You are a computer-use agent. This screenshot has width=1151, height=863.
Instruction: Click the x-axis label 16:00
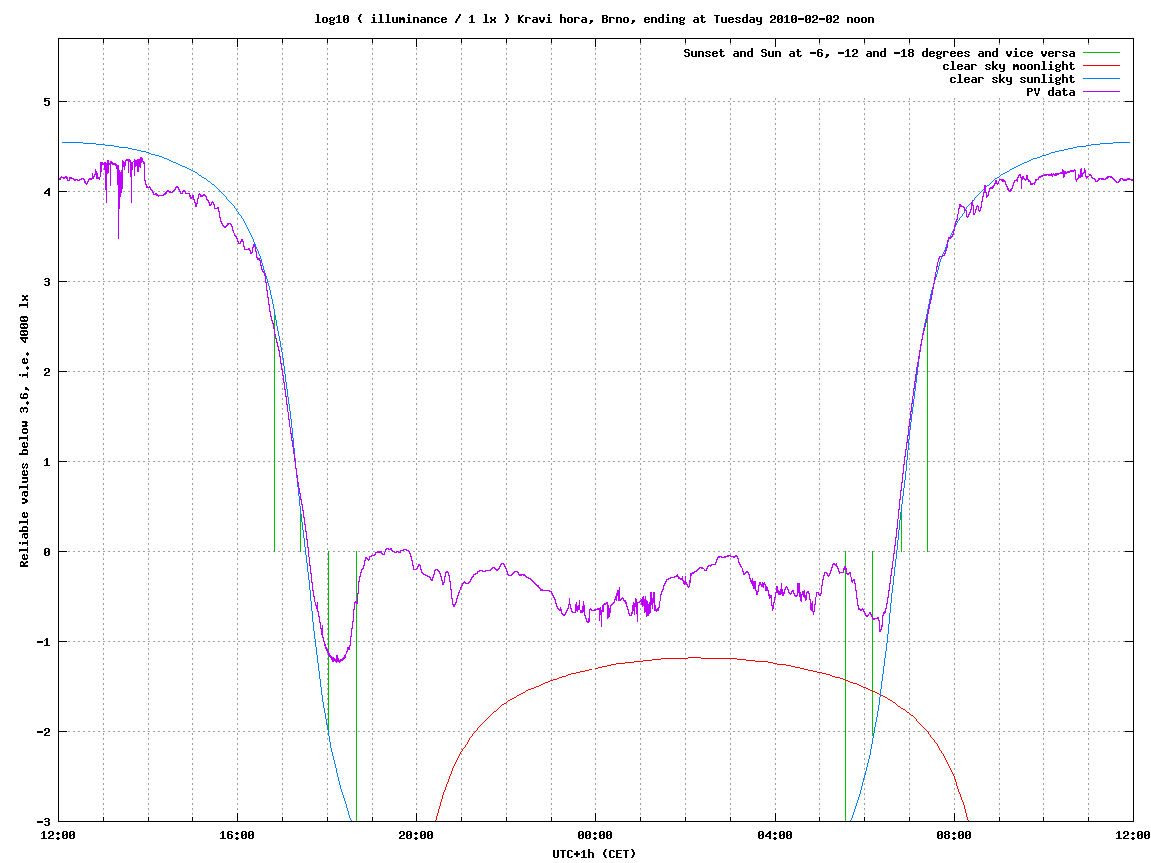(237, 835)
